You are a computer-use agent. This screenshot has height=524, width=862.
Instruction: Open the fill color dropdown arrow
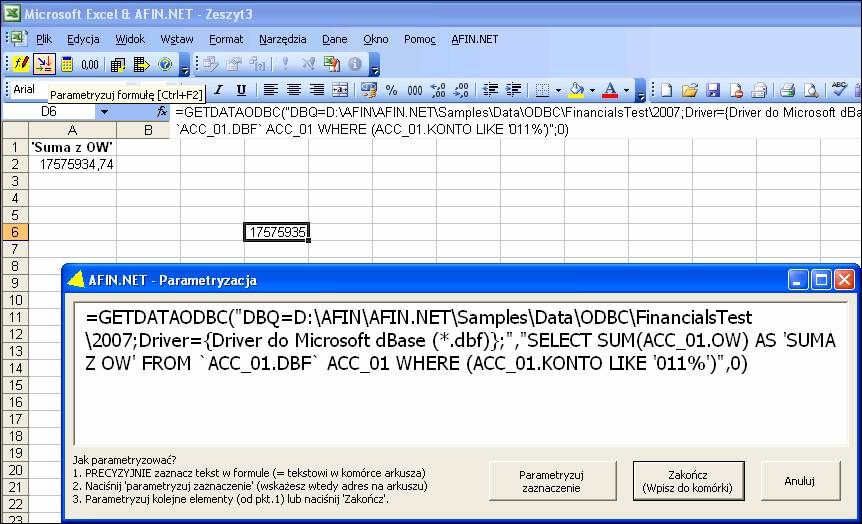click(592, 90)
